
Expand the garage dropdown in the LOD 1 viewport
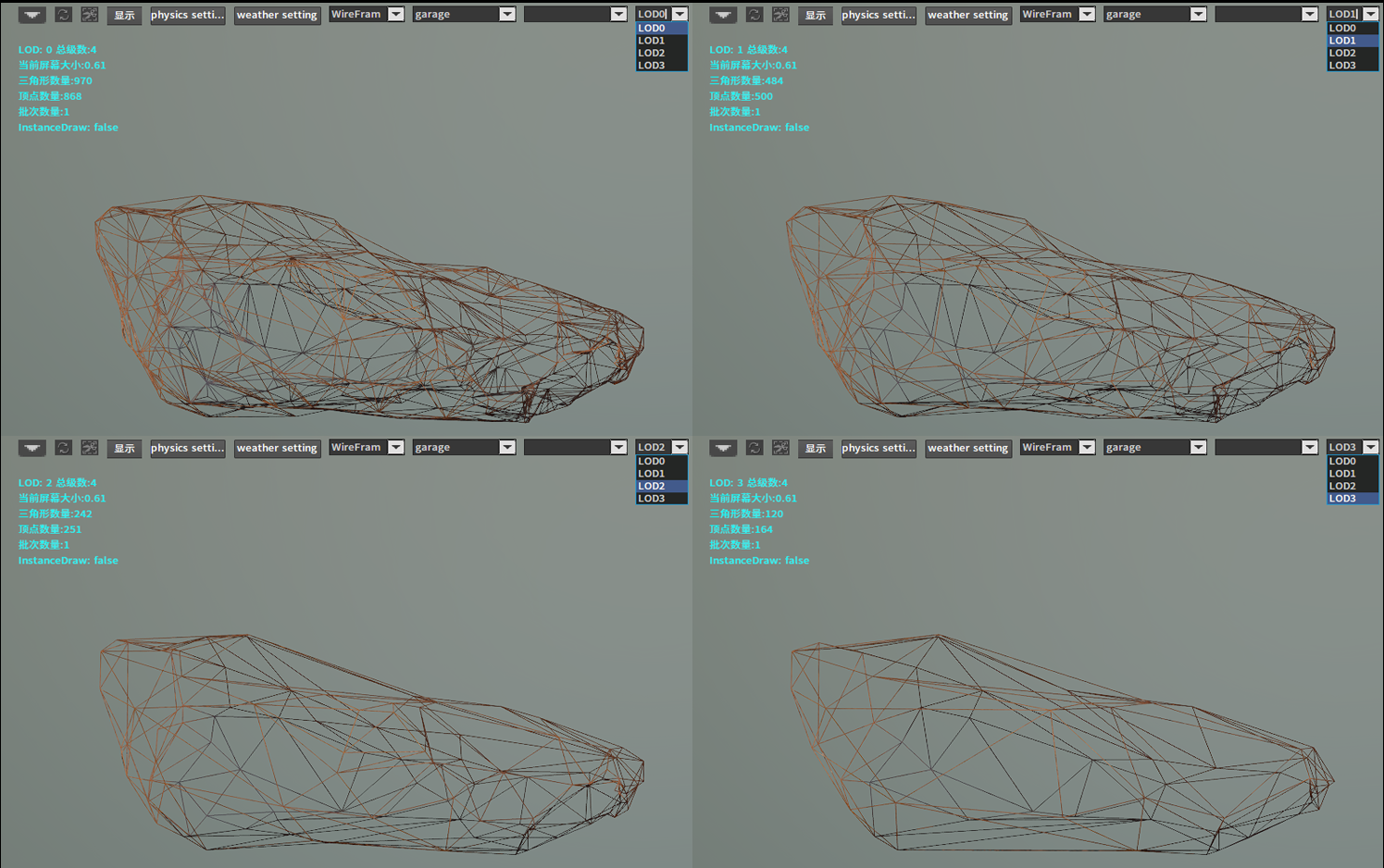click(x=1154, y=15)
